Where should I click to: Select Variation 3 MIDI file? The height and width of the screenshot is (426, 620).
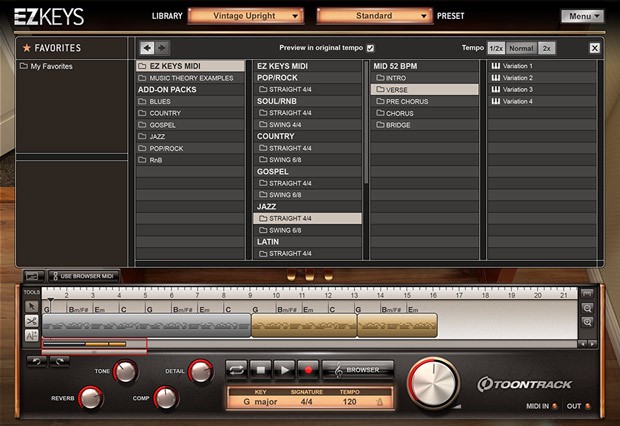click(x=542, y=89)
